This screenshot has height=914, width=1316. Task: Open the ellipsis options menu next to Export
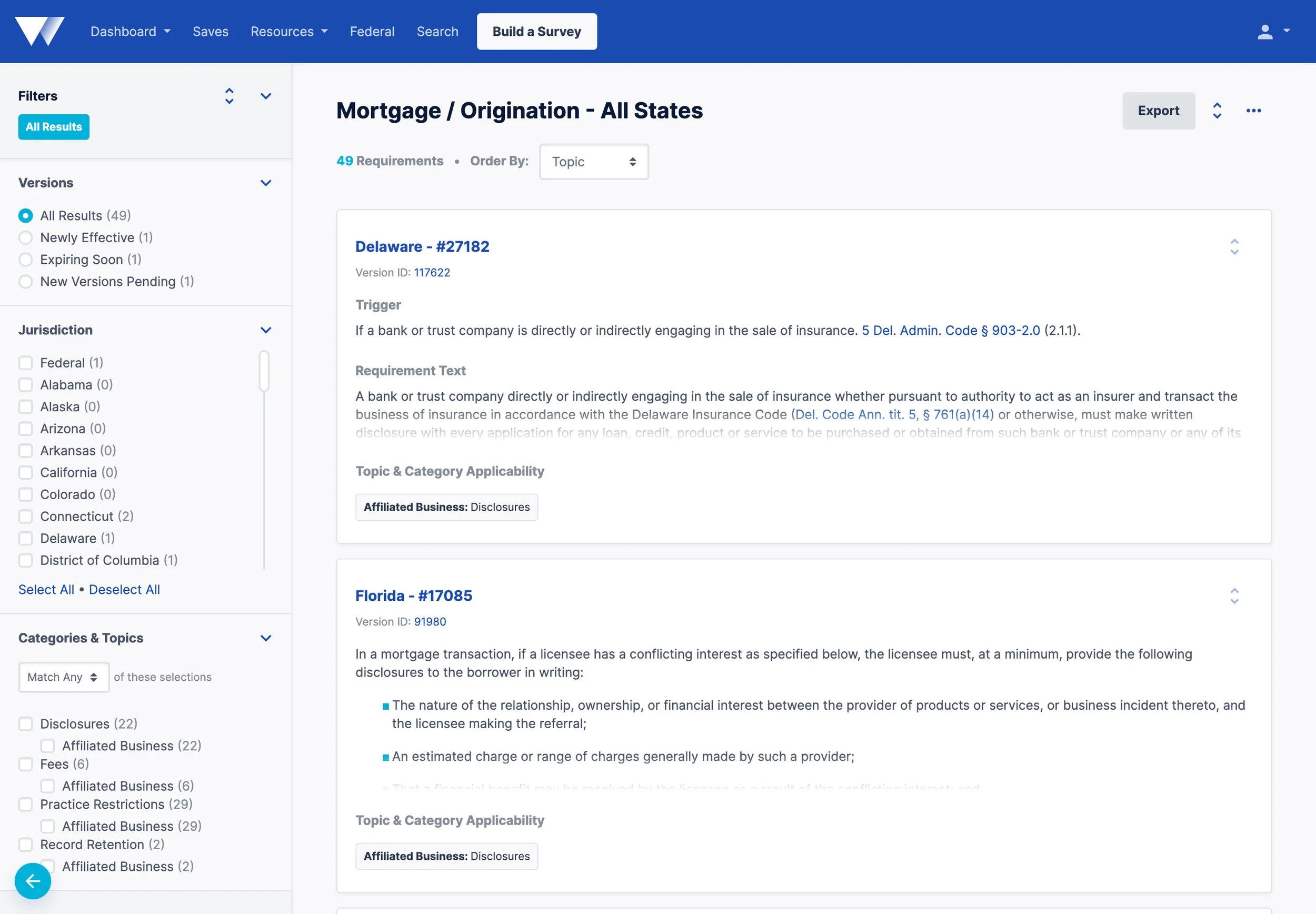click(1253, 111)
